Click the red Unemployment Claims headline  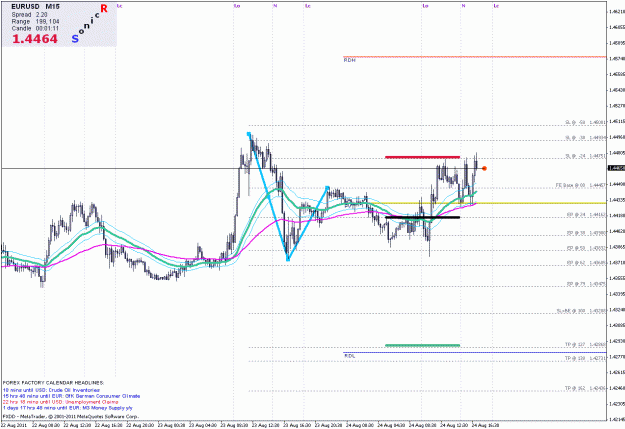coord(61,402)
